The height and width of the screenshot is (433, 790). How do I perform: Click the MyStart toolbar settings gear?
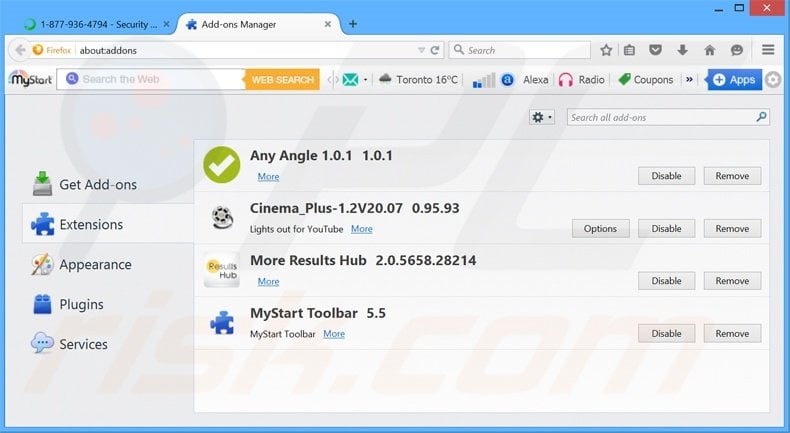pos(773,80)
